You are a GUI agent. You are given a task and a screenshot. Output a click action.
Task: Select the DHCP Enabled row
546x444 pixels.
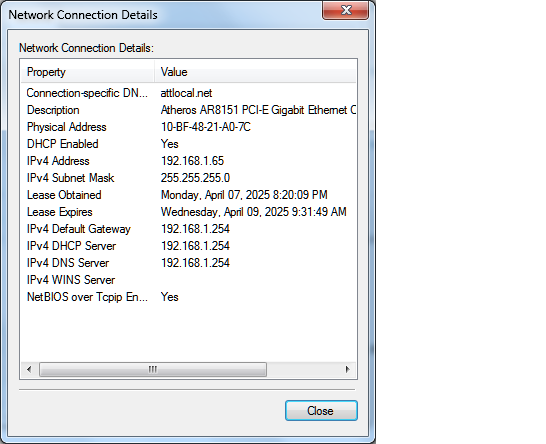pos(188,144)
